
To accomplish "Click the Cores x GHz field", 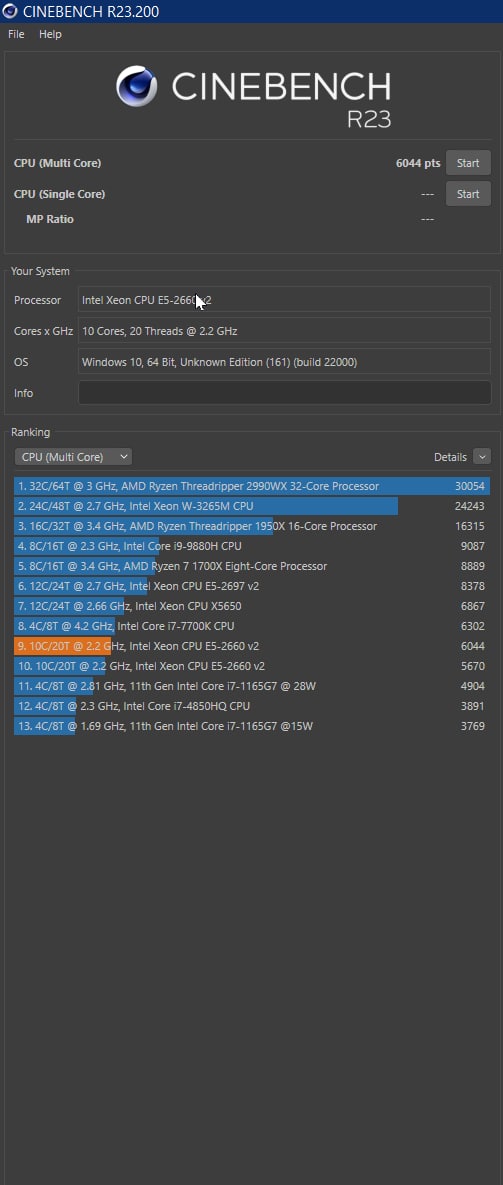I will click(284, 331).
